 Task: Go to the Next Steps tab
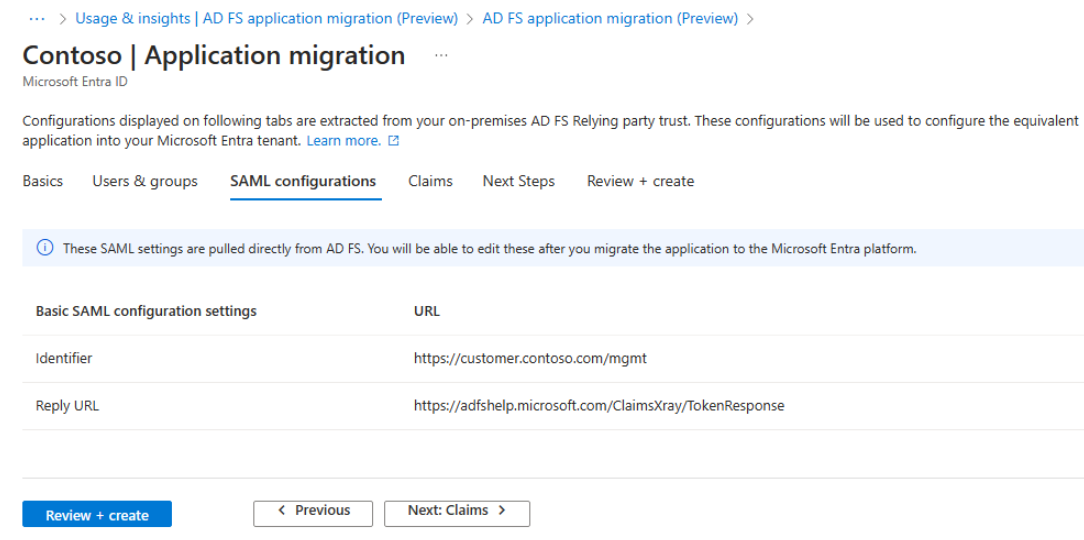[518, 181]
